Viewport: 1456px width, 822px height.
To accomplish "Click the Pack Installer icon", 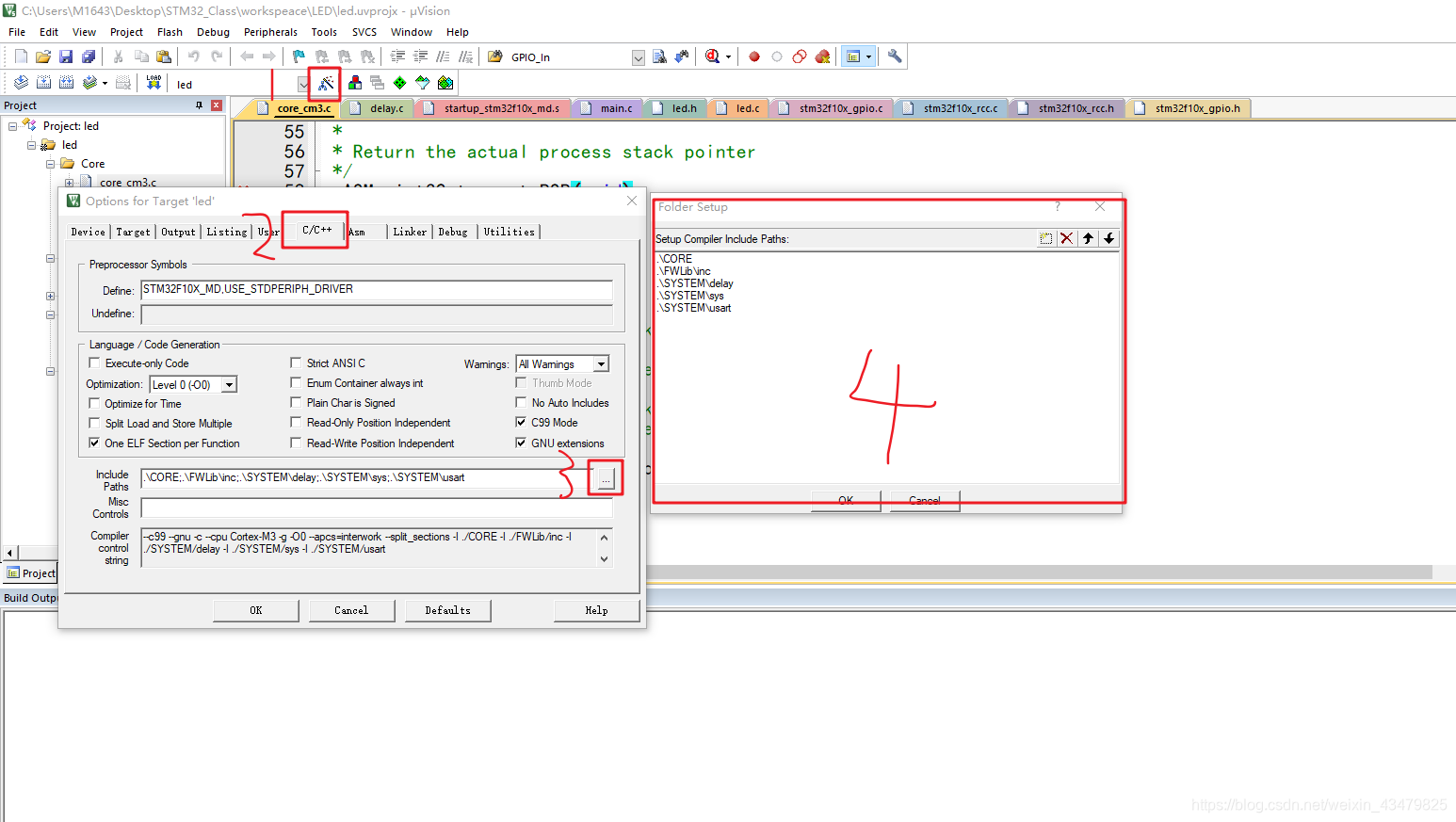I will click(445, 83).
